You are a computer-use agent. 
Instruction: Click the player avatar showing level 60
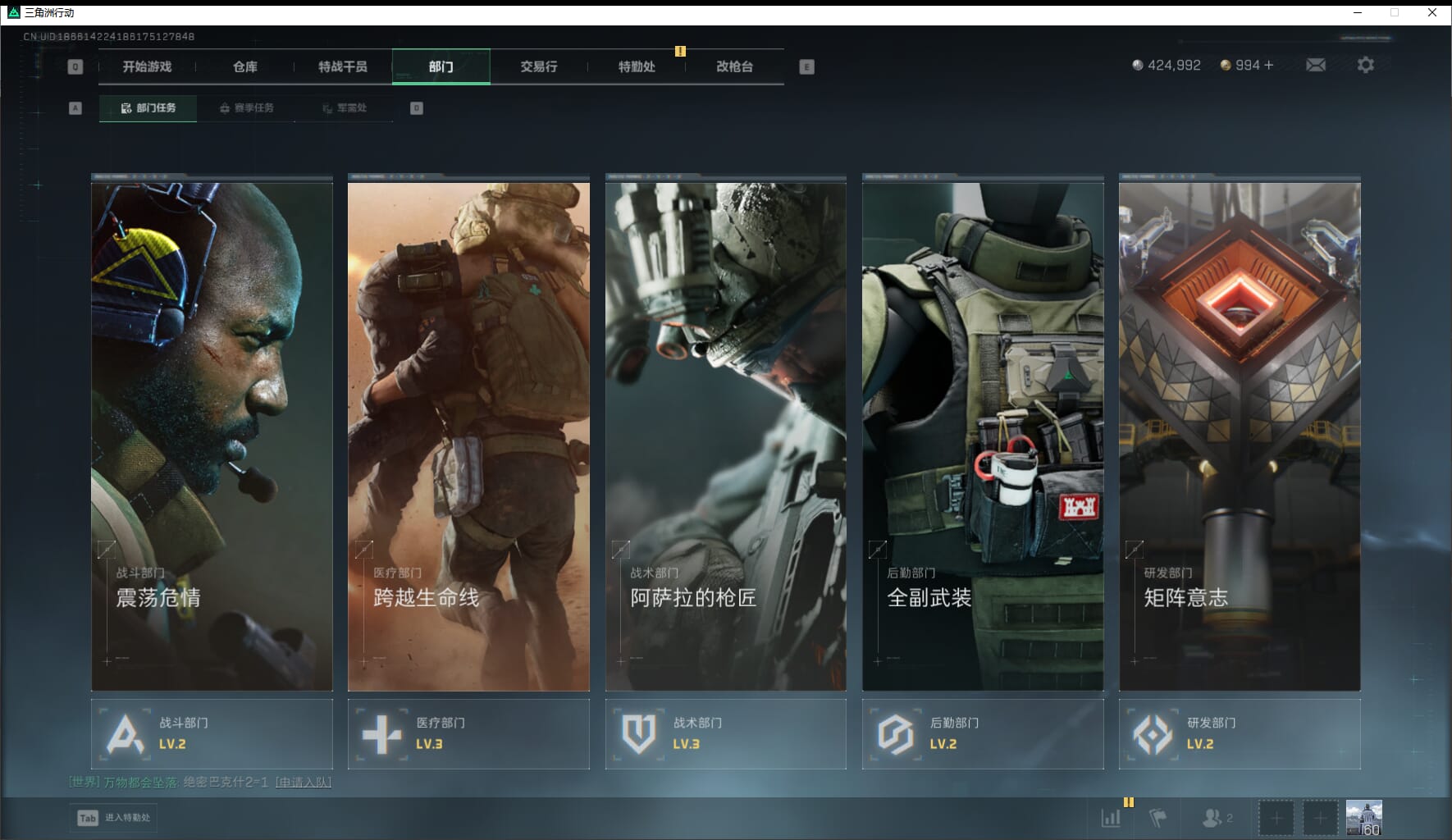coord(1363,818)
